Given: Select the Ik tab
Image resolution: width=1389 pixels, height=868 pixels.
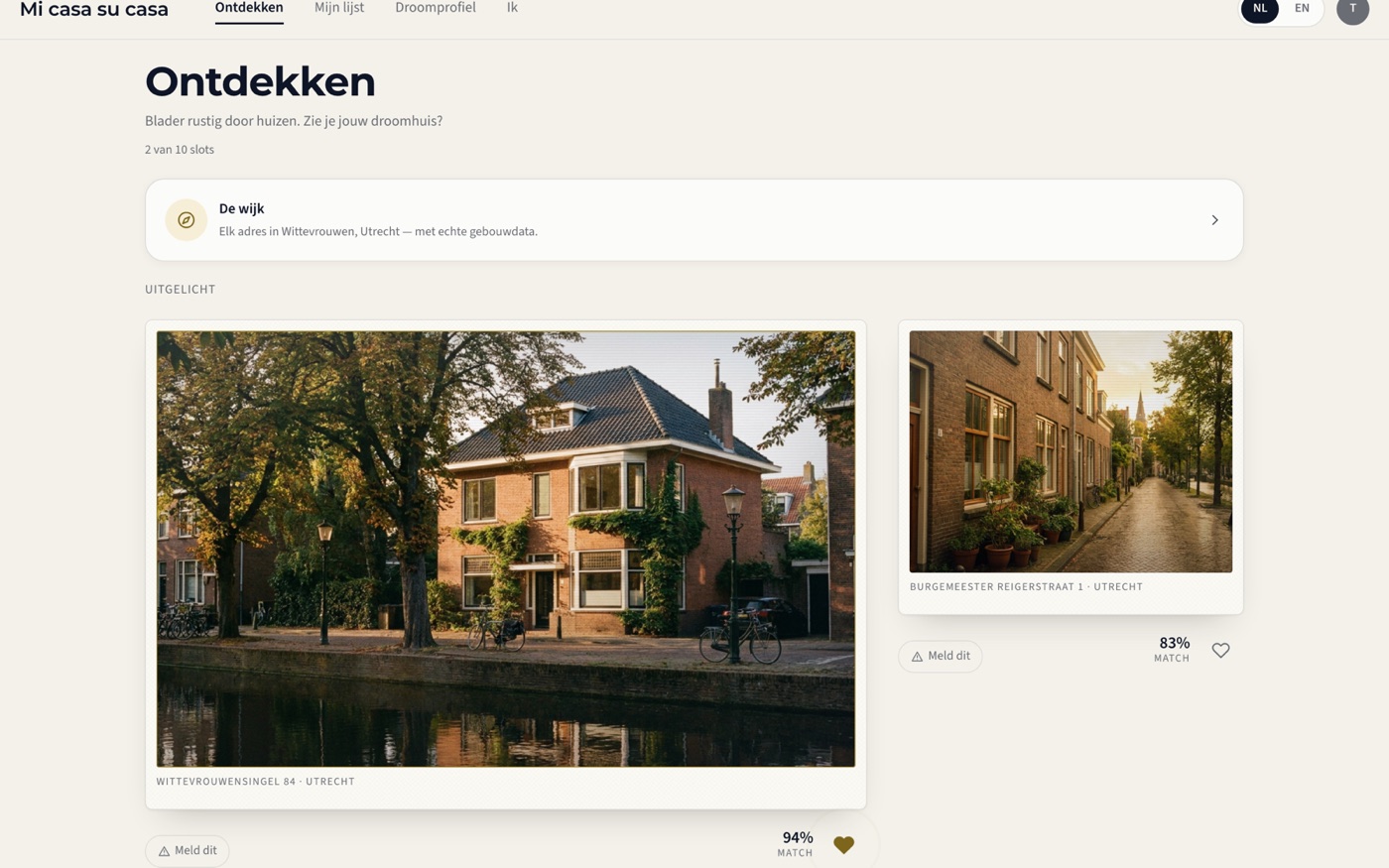Looking at the screenshot, I should point(512,9).
